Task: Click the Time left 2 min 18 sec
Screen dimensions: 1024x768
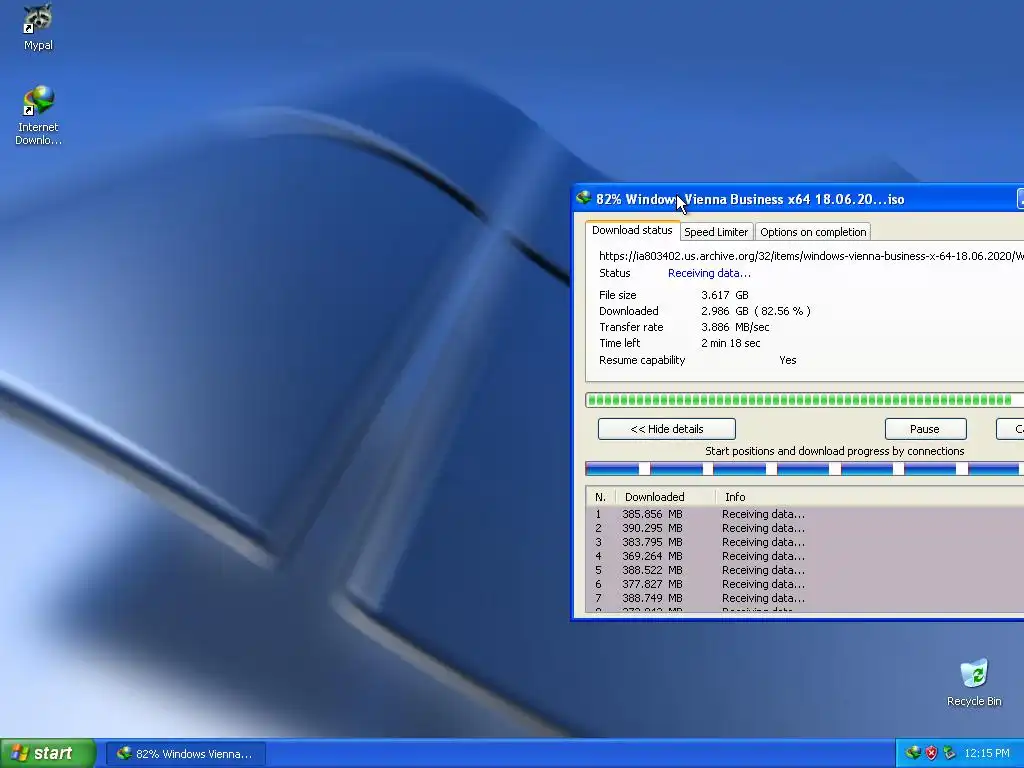Action: (x=731, y=343)
